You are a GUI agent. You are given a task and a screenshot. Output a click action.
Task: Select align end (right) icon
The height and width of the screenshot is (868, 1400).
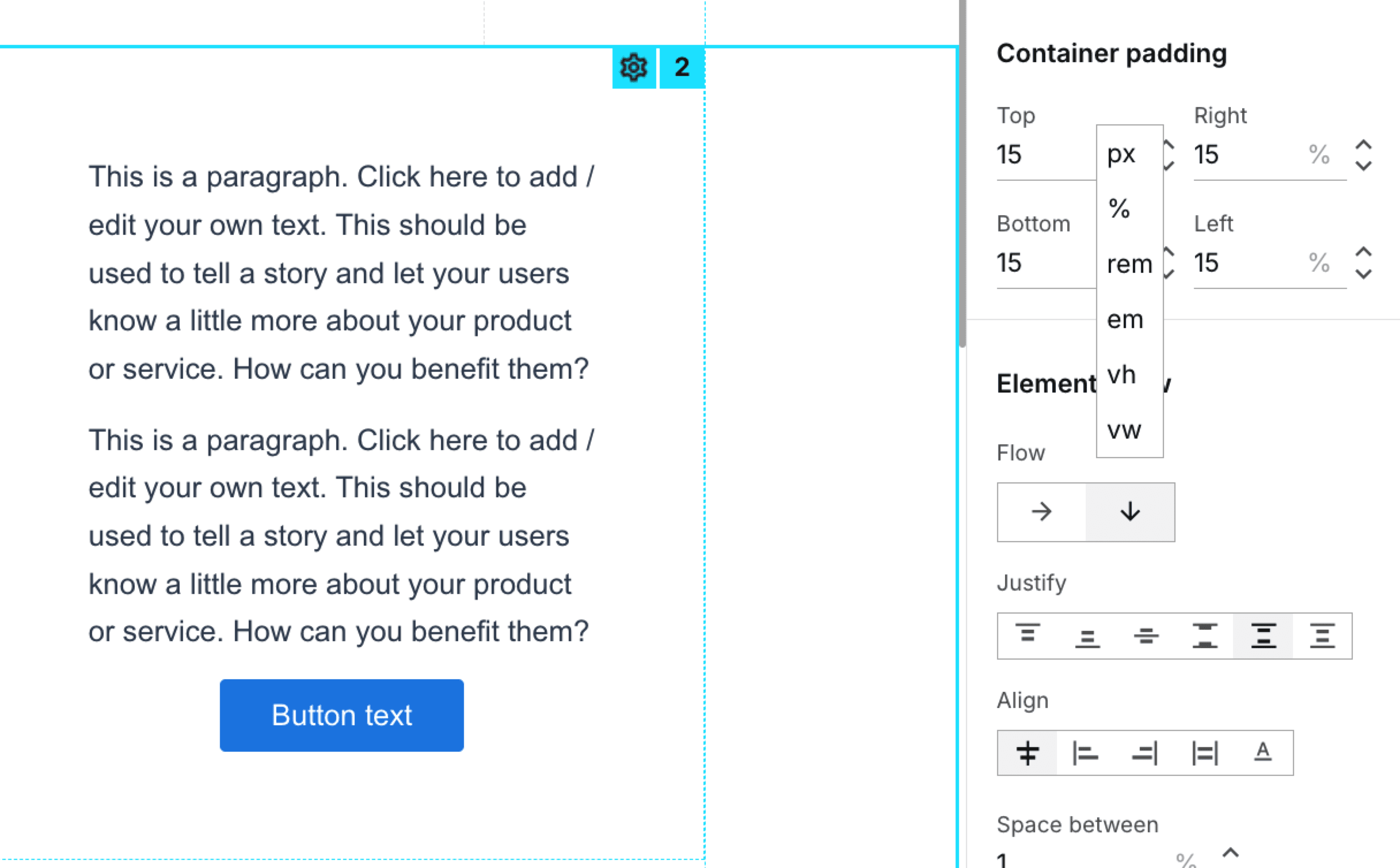[1144, 753]
